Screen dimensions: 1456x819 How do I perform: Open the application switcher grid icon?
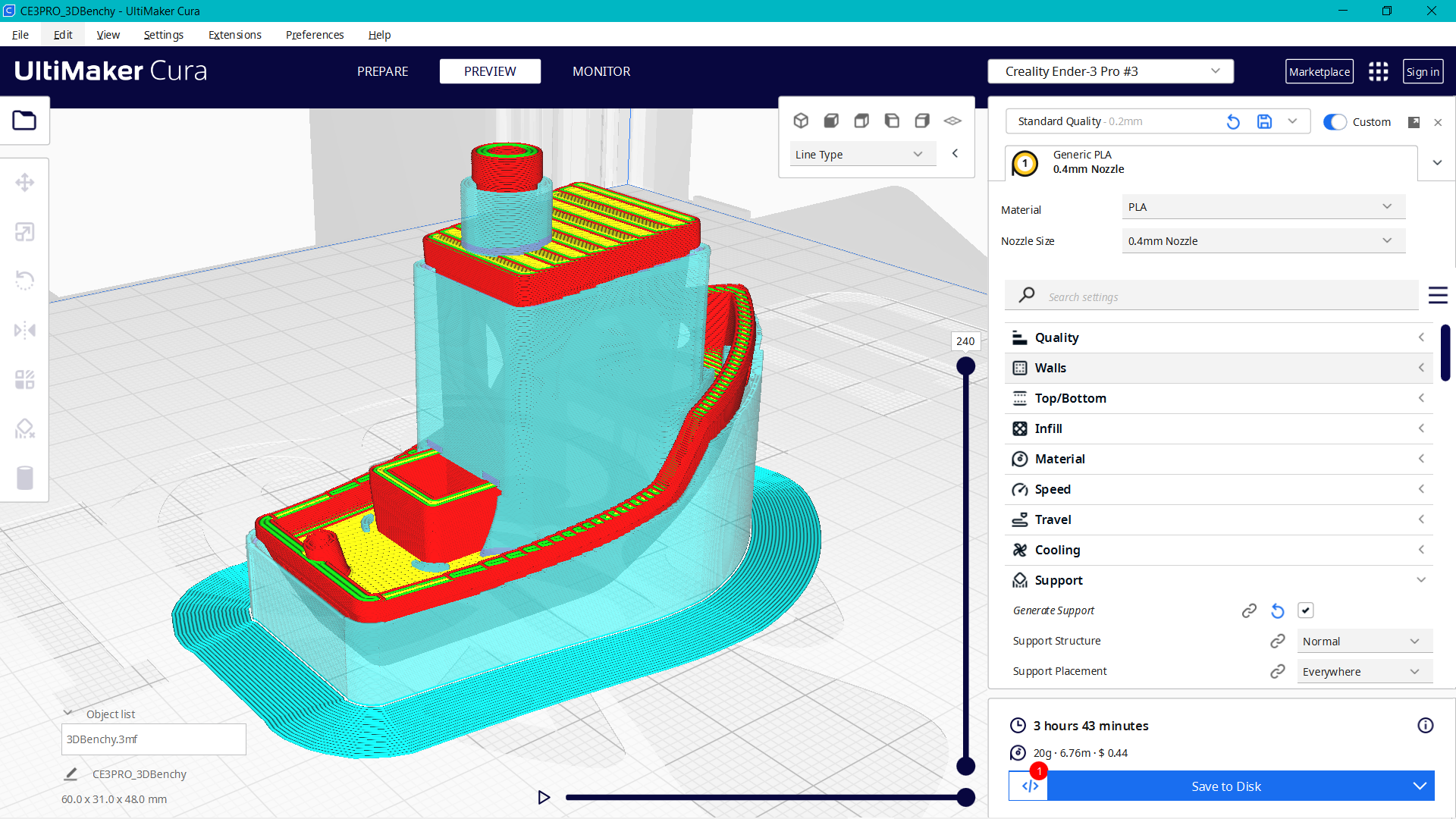point(1378,71)
